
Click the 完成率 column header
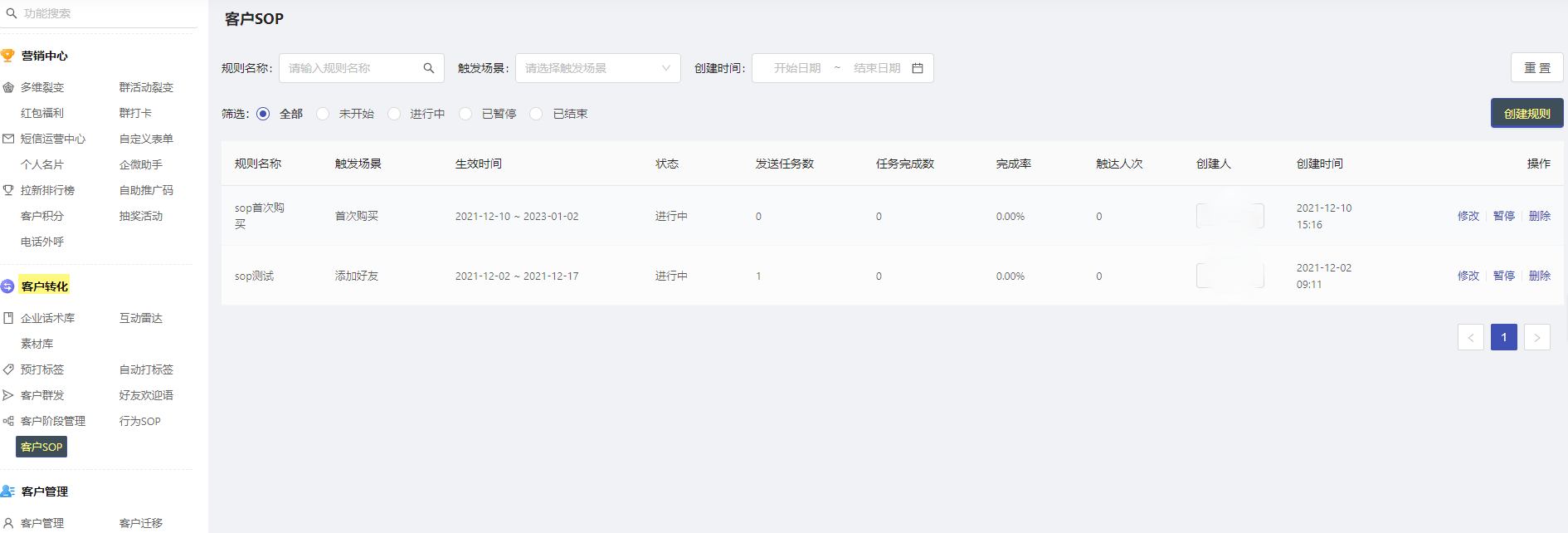[x=1014, y=164]
